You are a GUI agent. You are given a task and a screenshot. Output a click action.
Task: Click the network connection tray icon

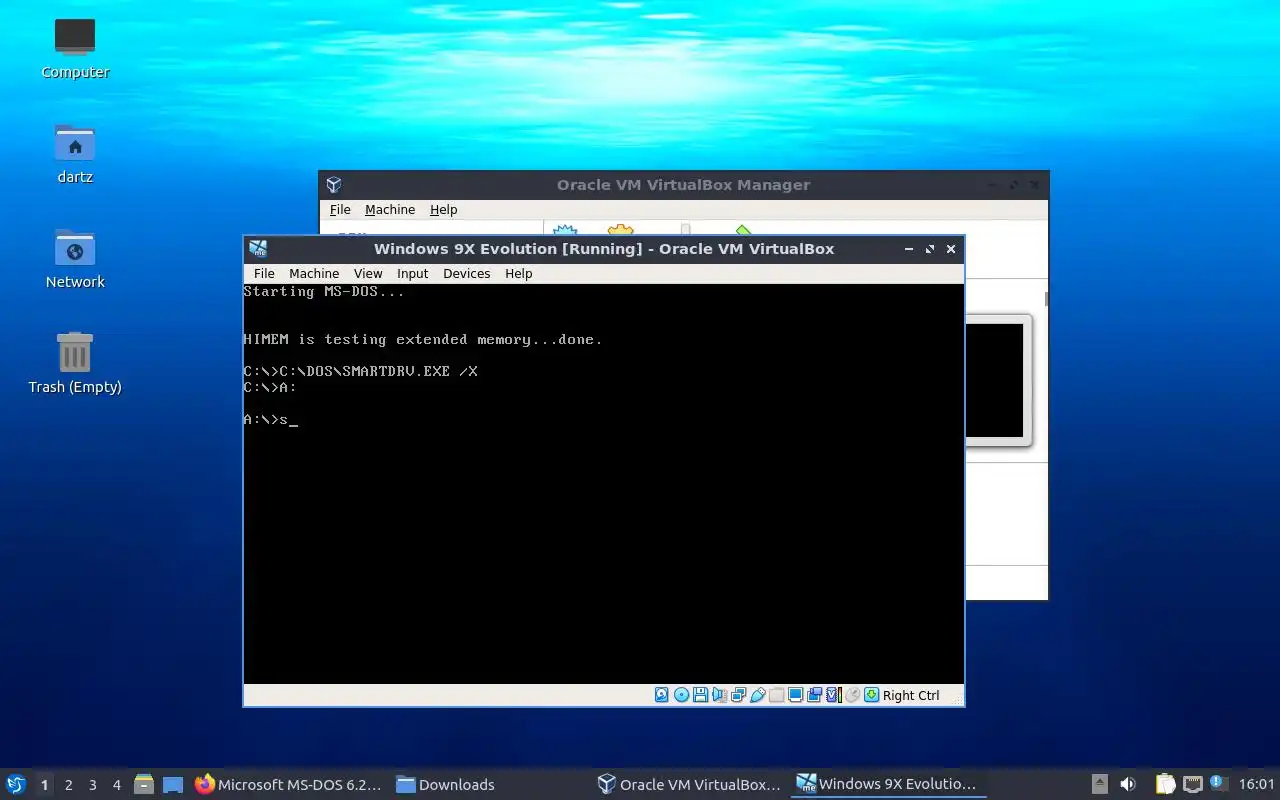pos(1192,785)
